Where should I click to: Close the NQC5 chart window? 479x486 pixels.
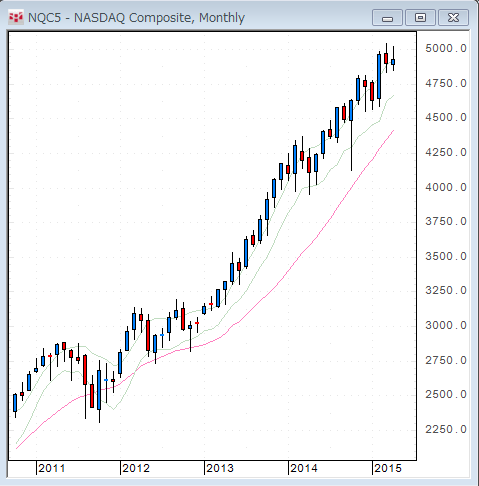pos(453,18)
